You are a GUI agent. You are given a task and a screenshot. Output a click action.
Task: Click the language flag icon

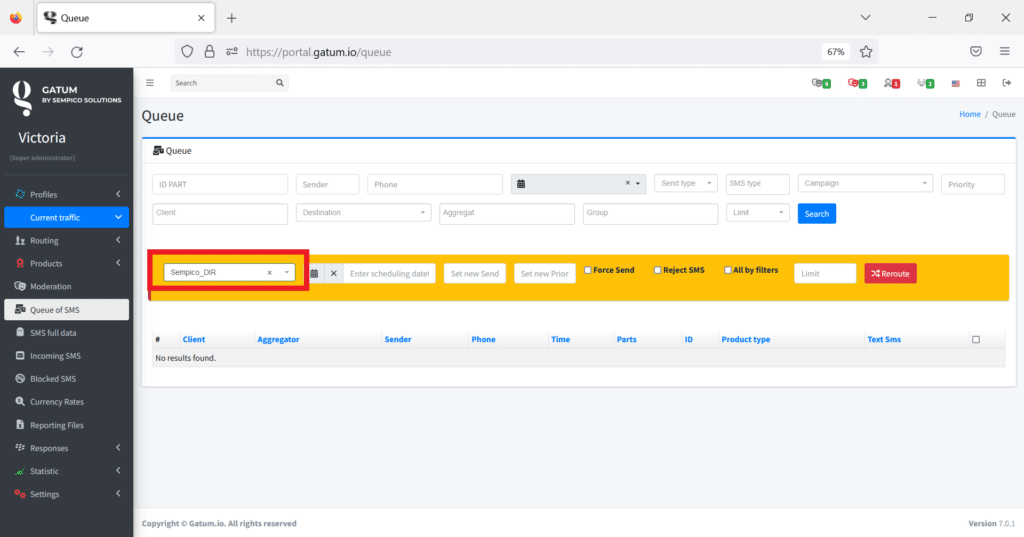click(x=955, y=84)
